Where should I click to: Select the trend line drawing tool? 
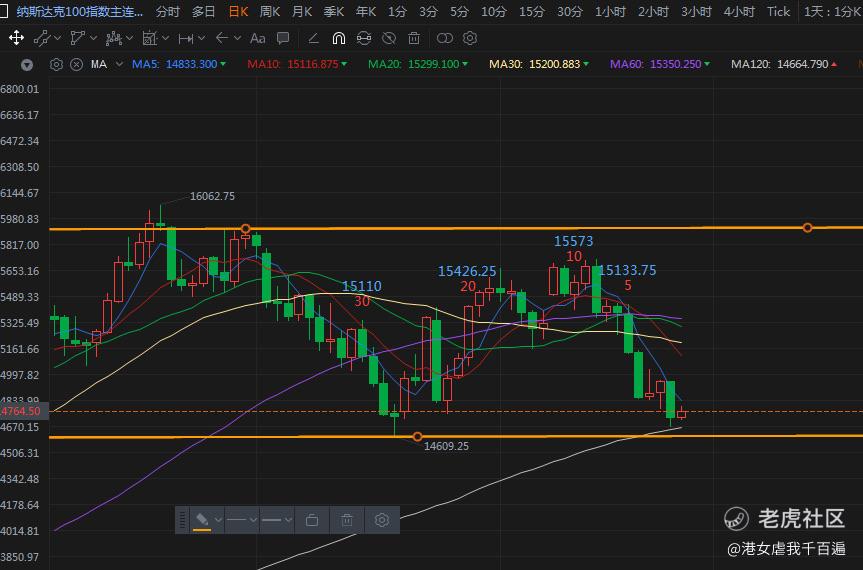click(x=41, y=38)
